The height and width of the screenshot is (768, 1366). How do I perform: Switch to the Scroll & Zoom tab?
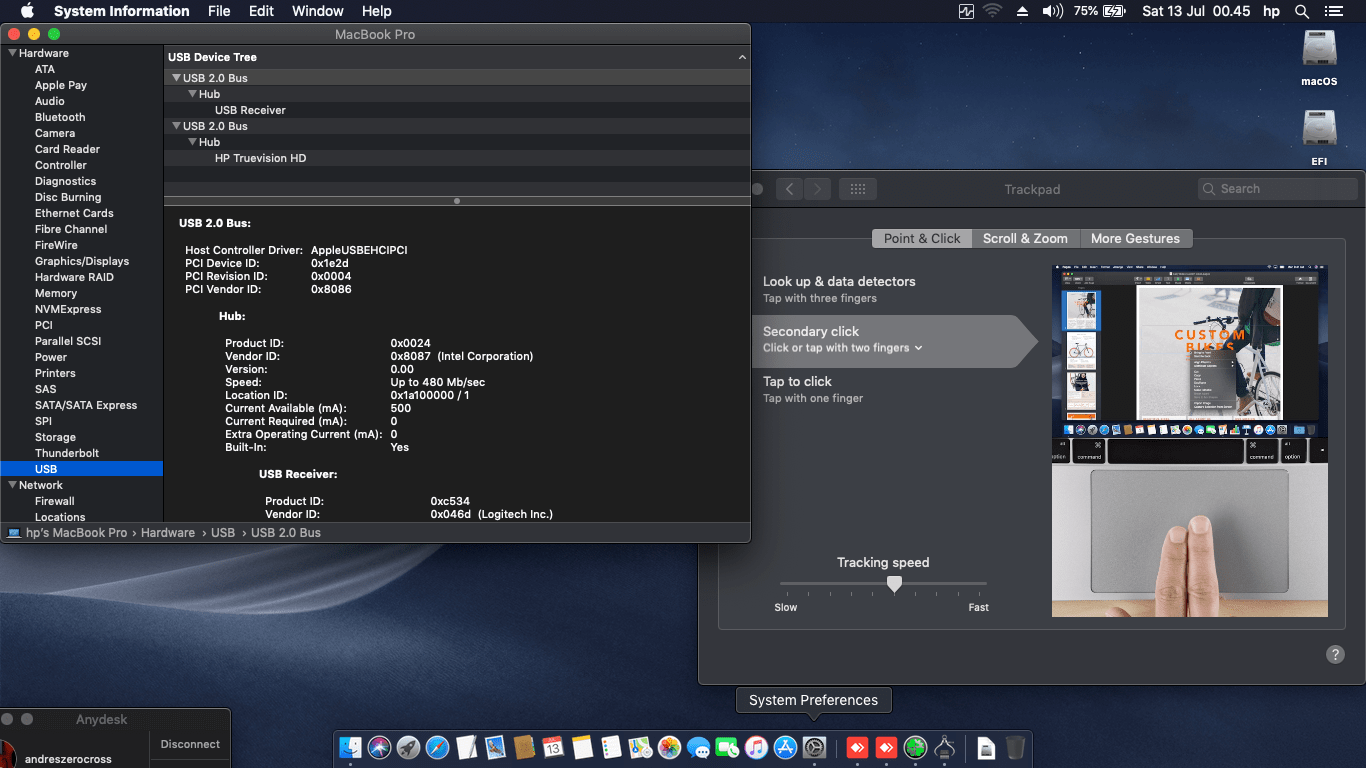pyautogui.click(x=1025, y=238)
